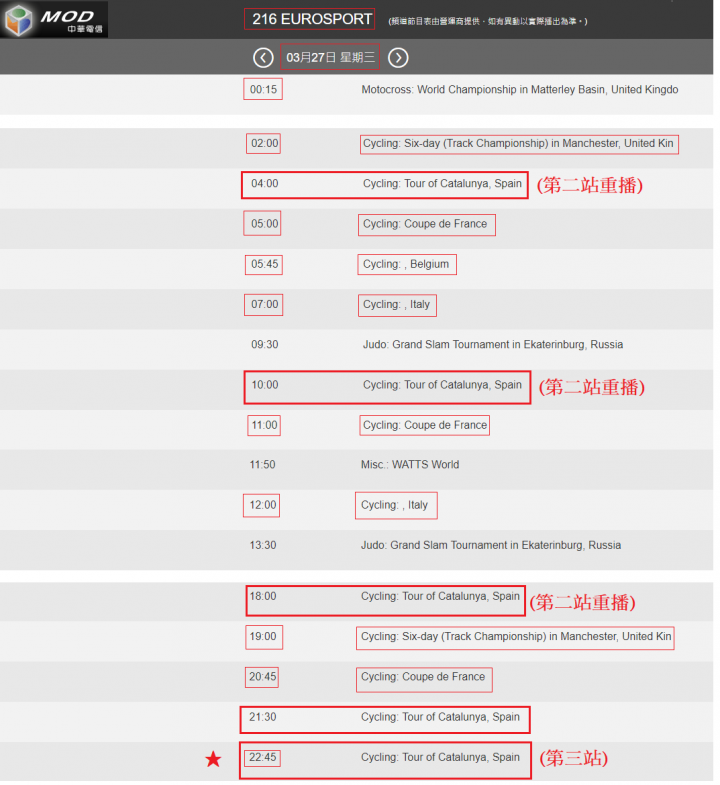Click the 05:45 time label

[264, 264]
